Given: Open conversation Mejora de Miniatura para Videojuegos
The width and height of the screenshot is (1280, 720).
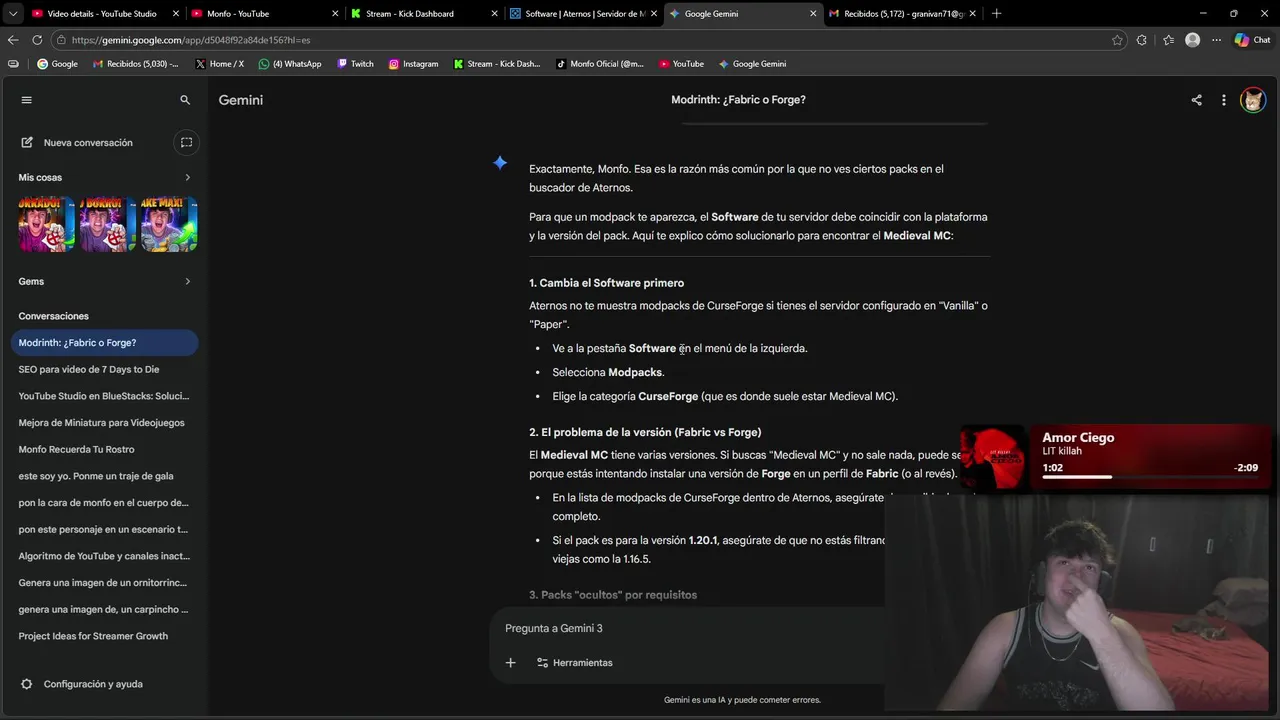Looking at the screenshot, I should pyautogui.click(x=104, y=423).
